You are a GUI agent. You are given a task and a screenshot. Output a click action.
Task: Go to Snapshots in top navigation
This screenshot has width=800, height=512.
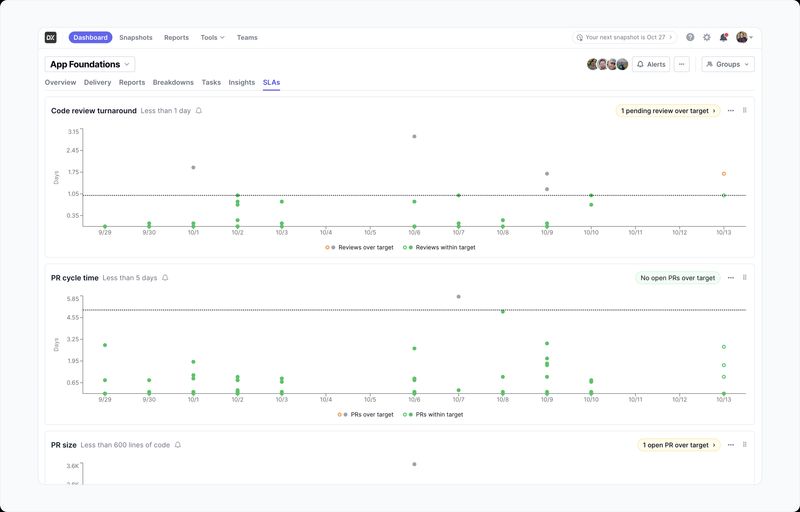[136, 37]
